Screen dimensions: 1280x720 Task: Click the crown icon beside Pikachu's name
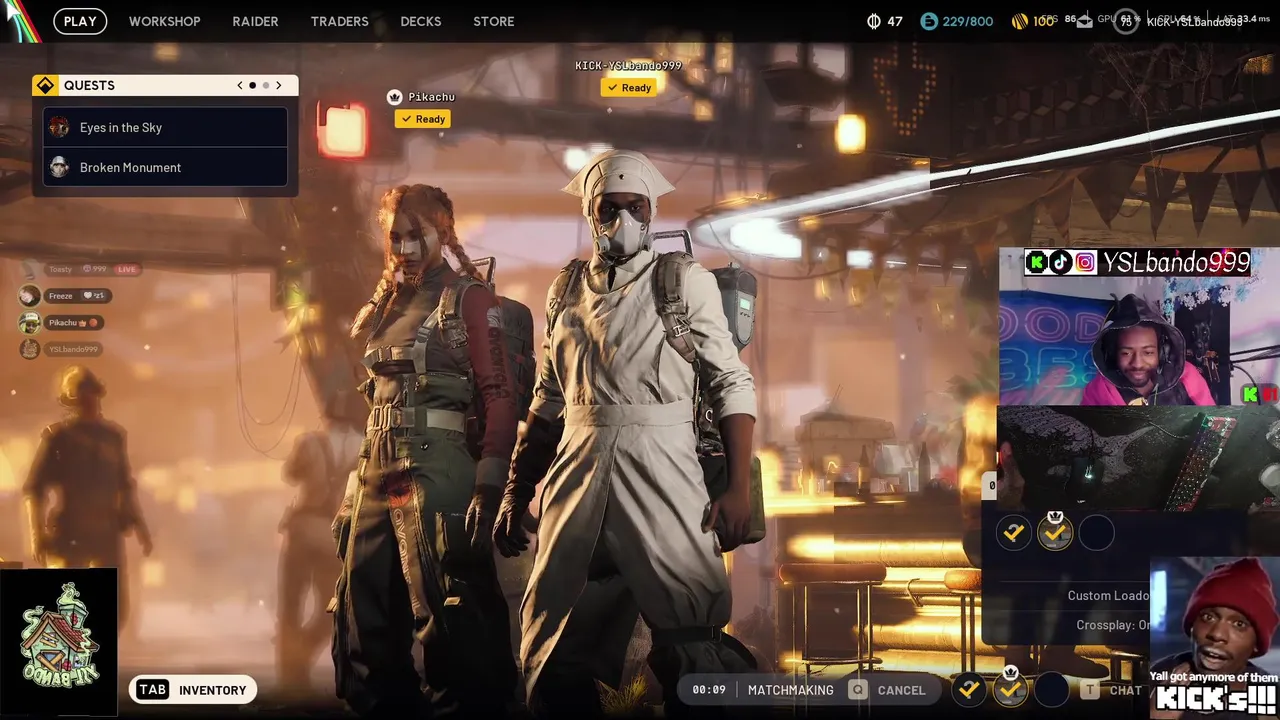(394, 97)
